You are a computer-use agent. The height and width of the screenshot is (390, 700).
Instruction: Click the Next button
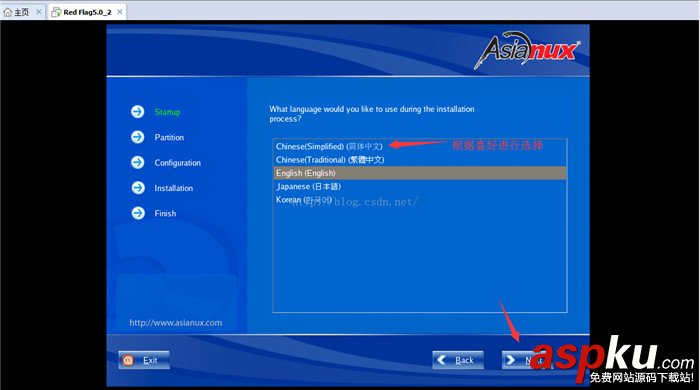point(527,360)
